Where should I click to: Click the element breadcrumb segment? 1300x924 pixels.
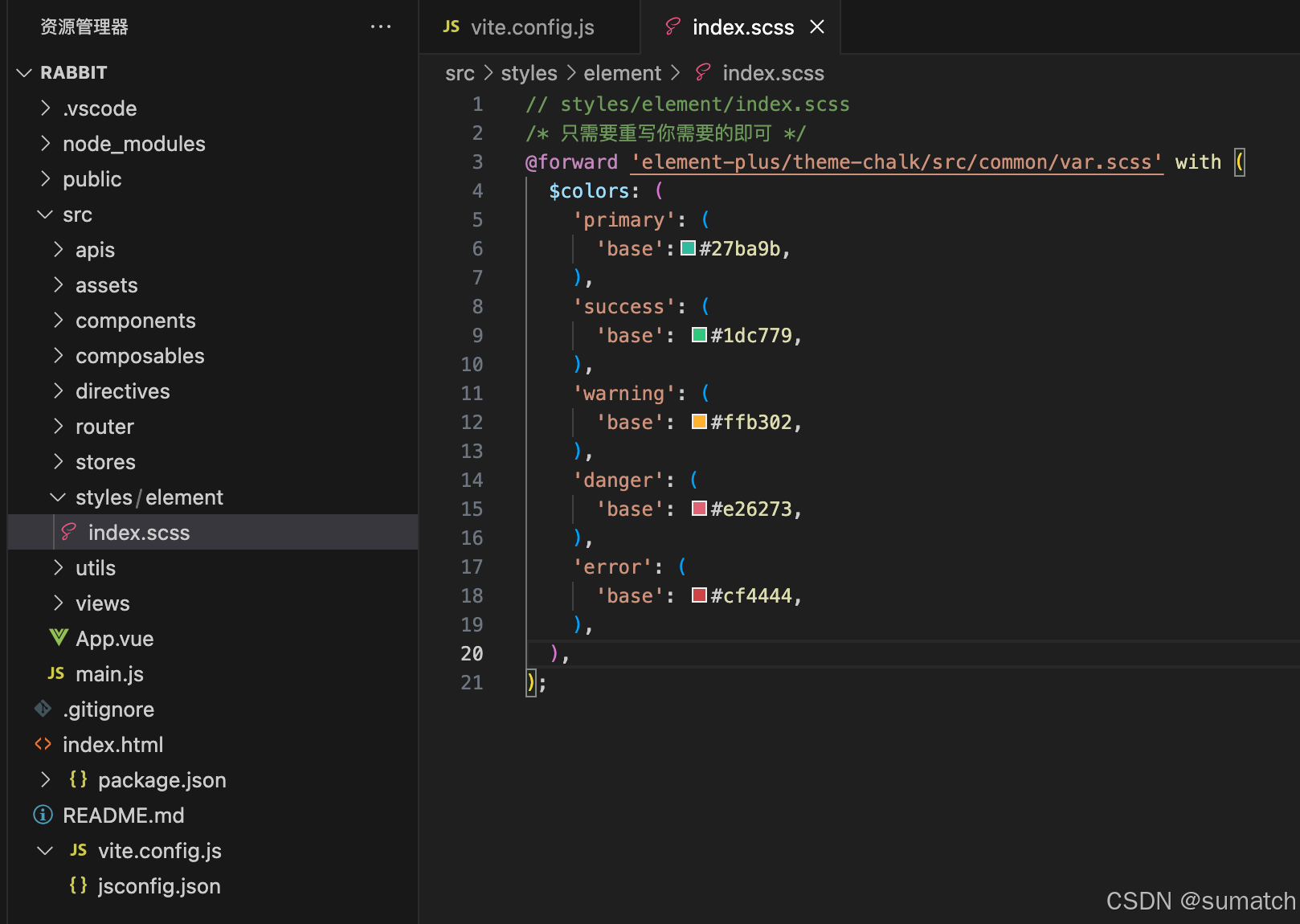pyautogui.click(x=622, y=73)
